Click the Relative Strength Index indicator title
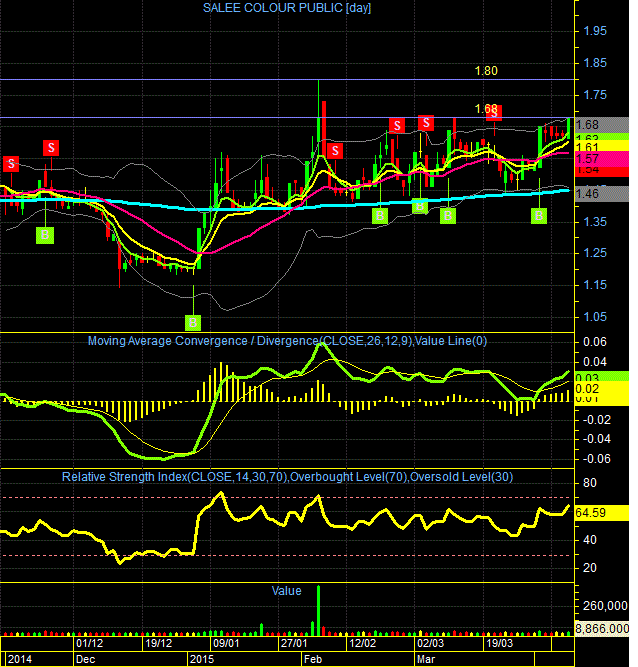 pos(287,477)
